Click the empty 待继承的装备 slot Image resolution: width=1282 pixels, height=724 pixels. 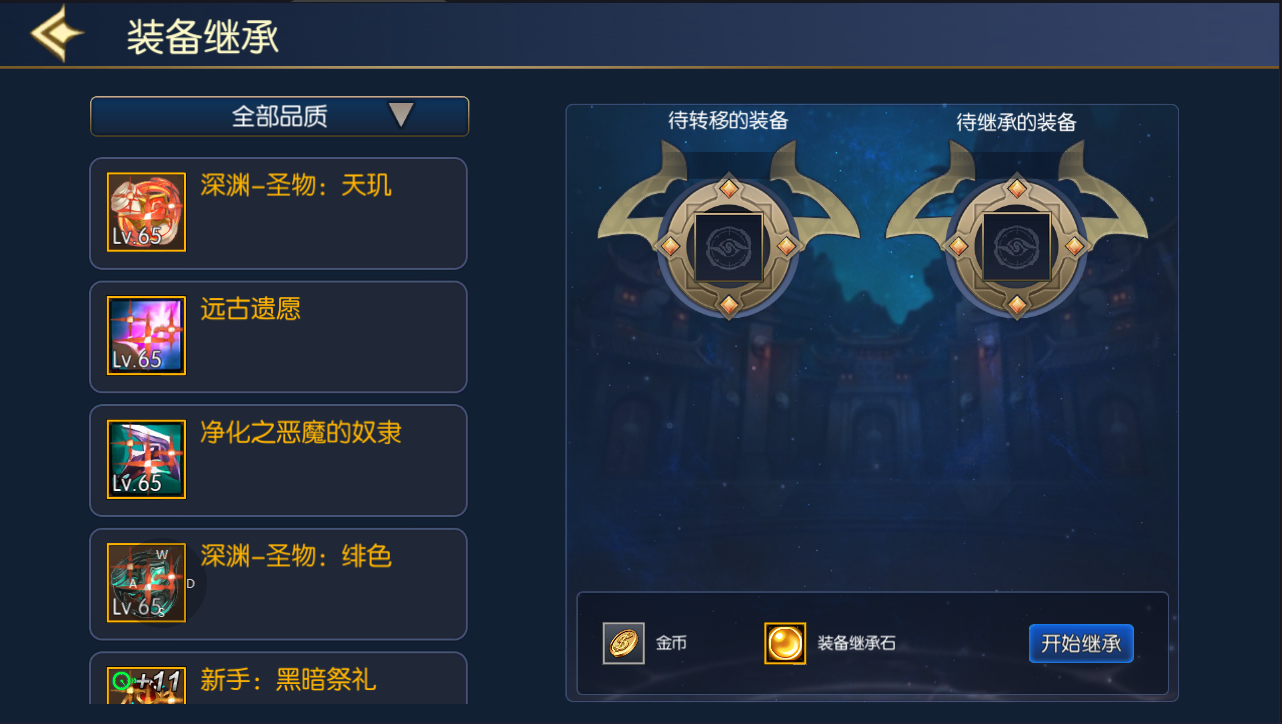pos(1016,246)
